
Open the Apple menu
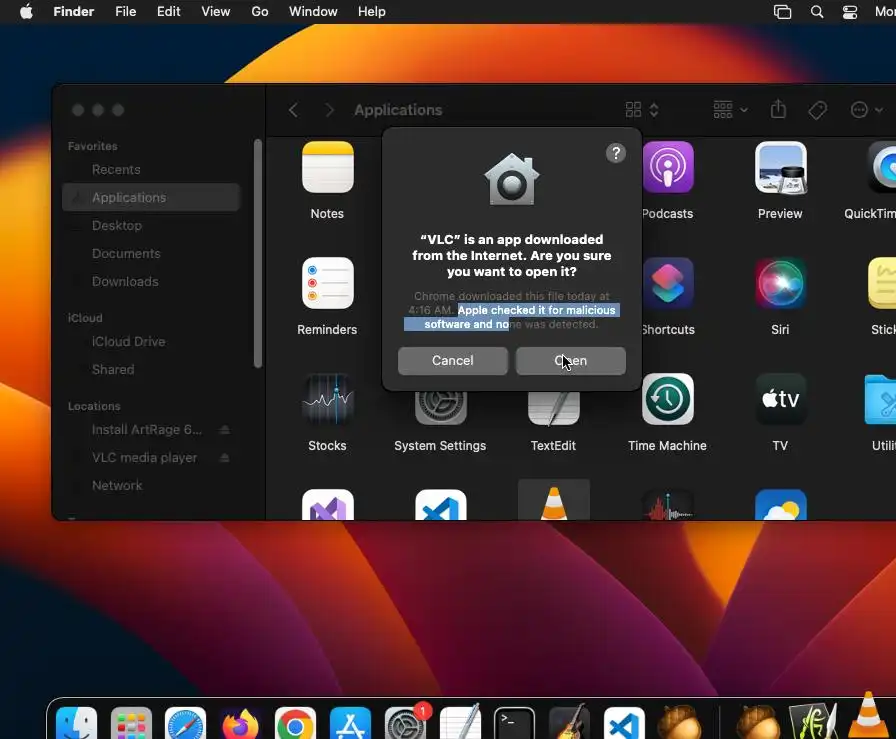[26, 11]
